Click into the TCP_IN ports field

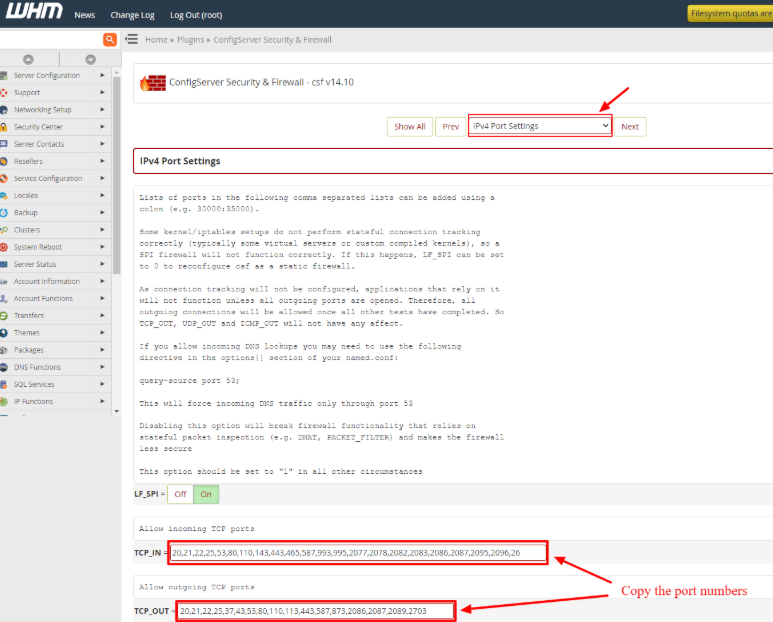click(x=358, y=553)
